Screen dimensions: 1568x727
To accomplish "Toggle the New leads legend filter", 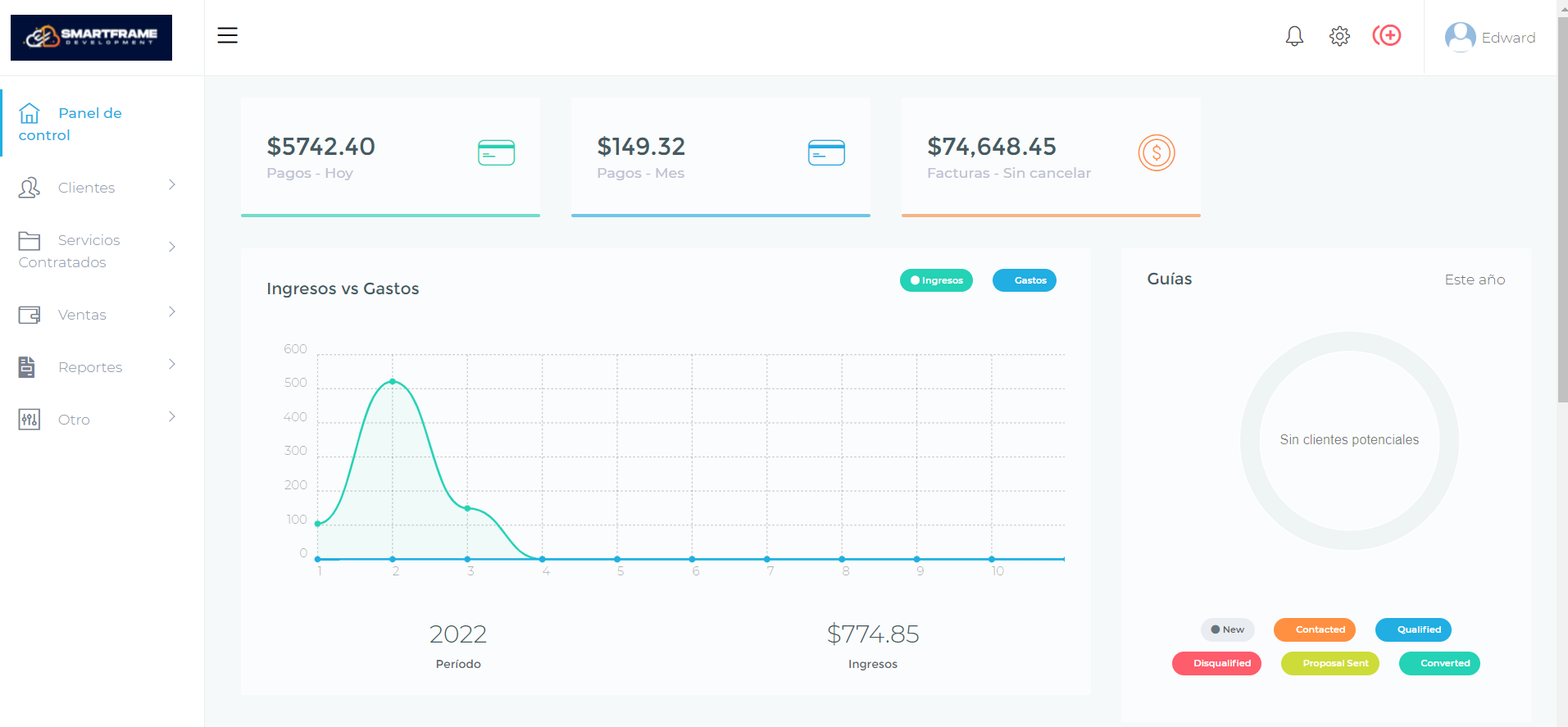I will point(1227,629).
